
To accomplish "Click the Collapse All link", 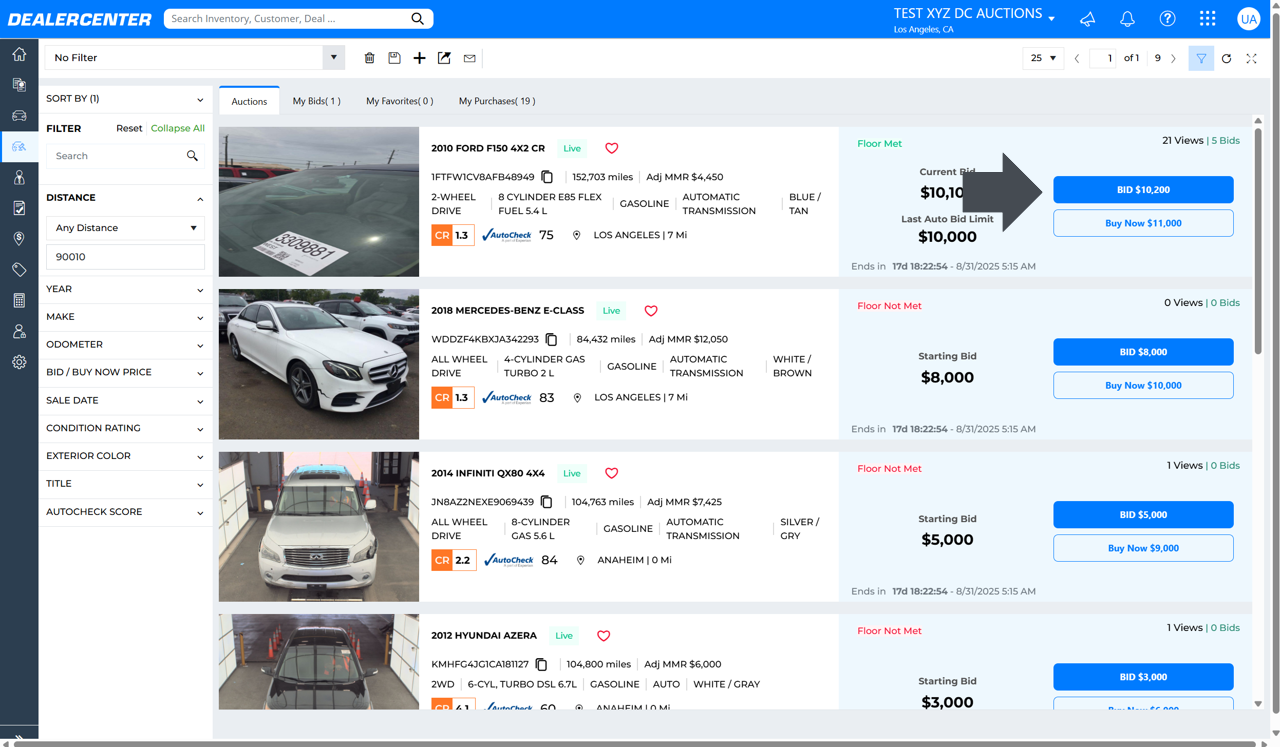I will click(x=178, y=128).
